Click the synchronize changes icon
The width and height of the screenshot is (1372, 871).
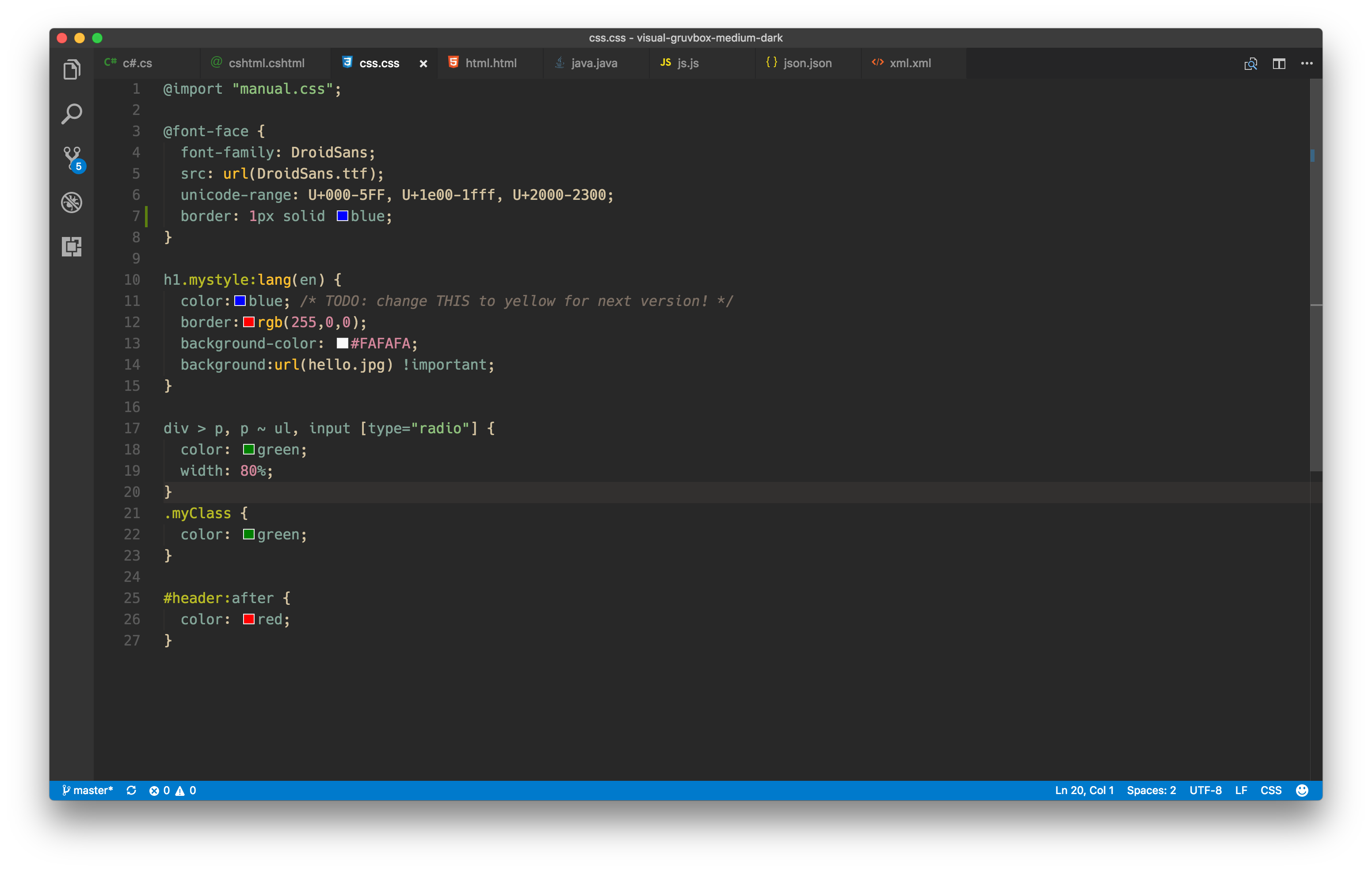[131, 790]
